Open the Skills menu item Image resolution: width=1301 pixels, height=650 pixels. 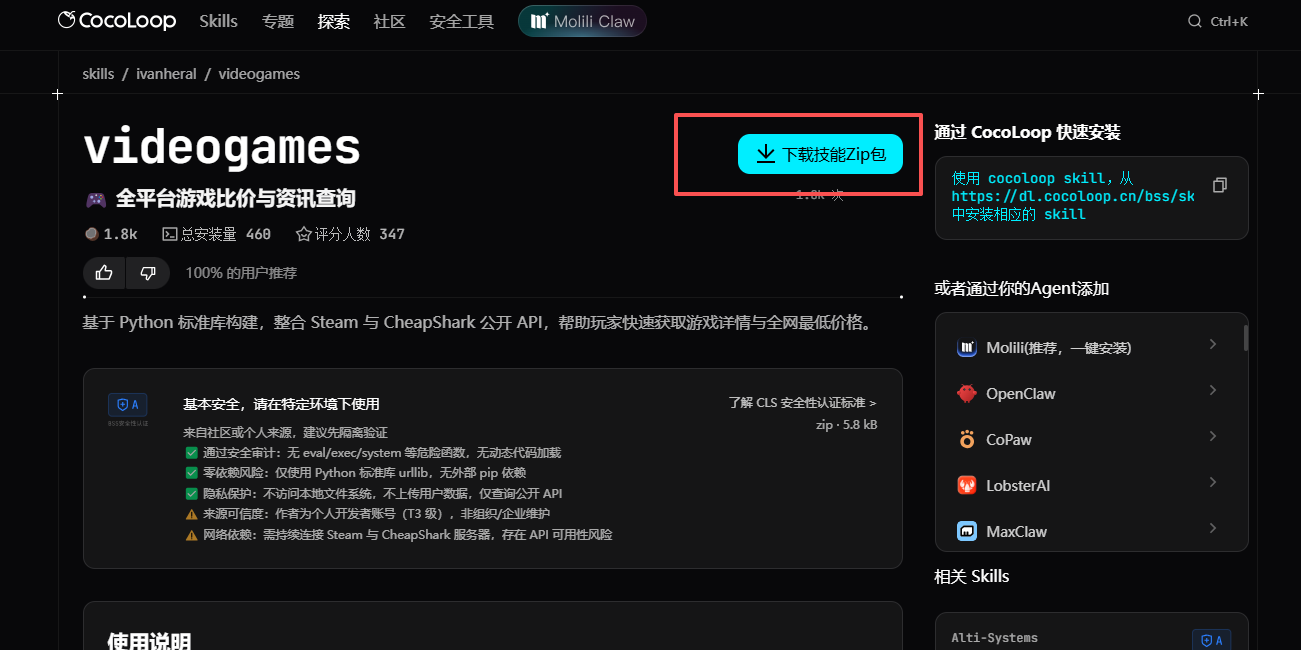click(218, 21)
